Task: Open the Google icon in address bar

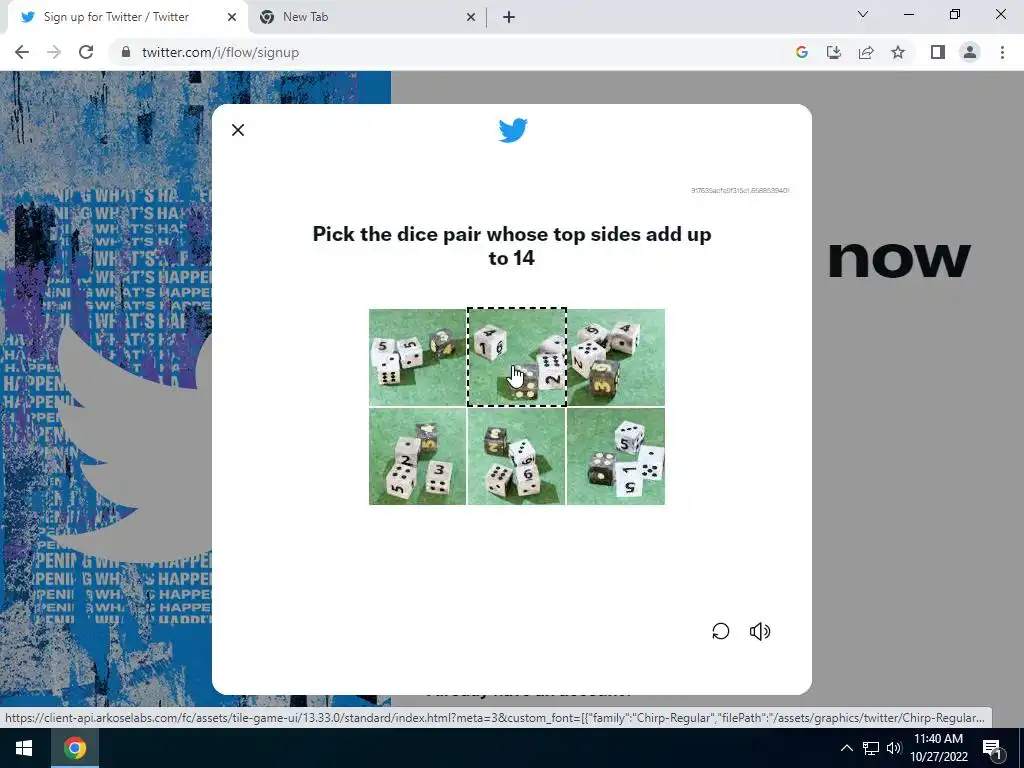Action: [802, 52]
